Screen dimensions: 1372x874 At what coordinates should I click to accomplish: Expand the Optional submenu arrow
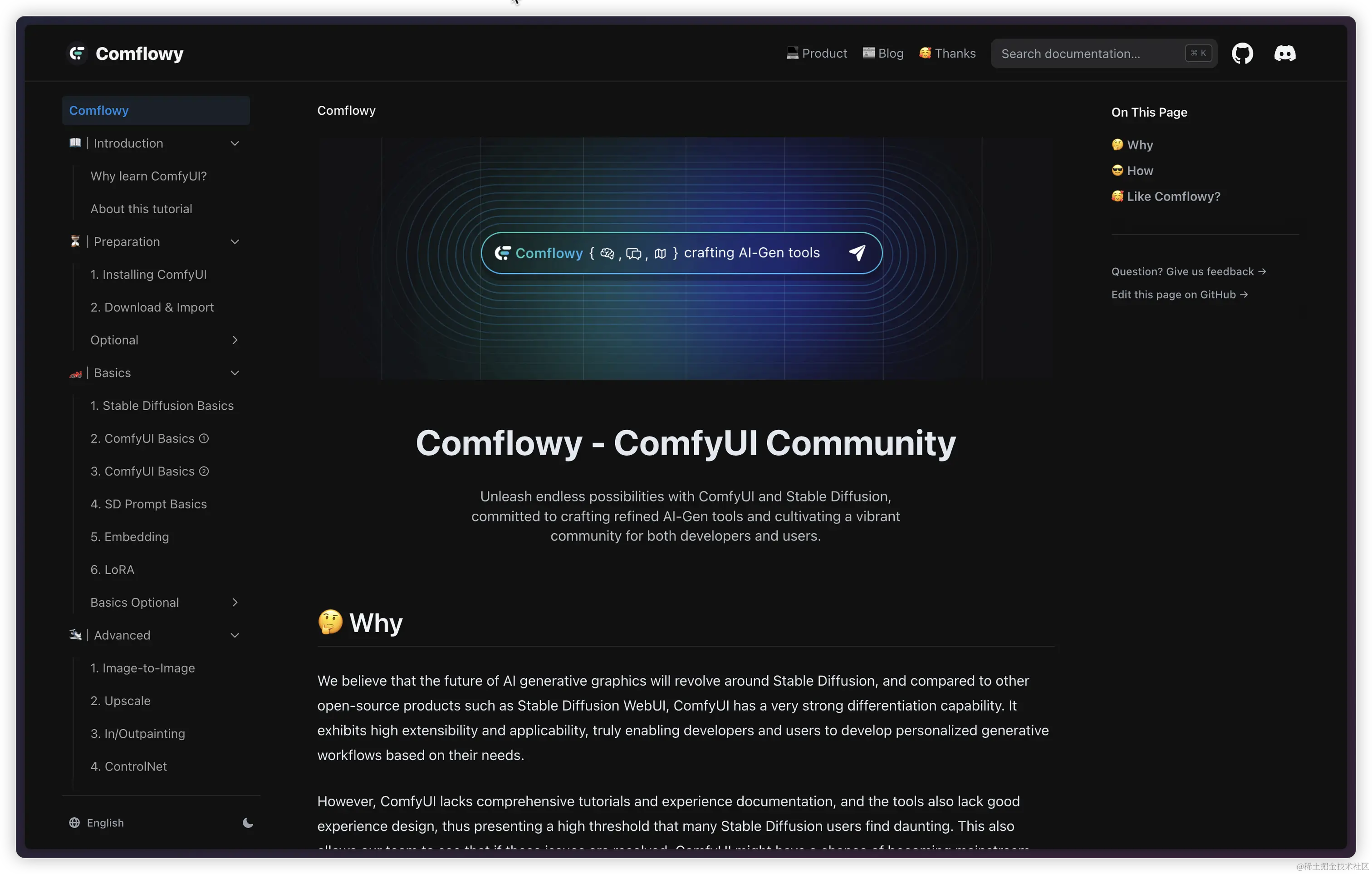coord(235,340)
